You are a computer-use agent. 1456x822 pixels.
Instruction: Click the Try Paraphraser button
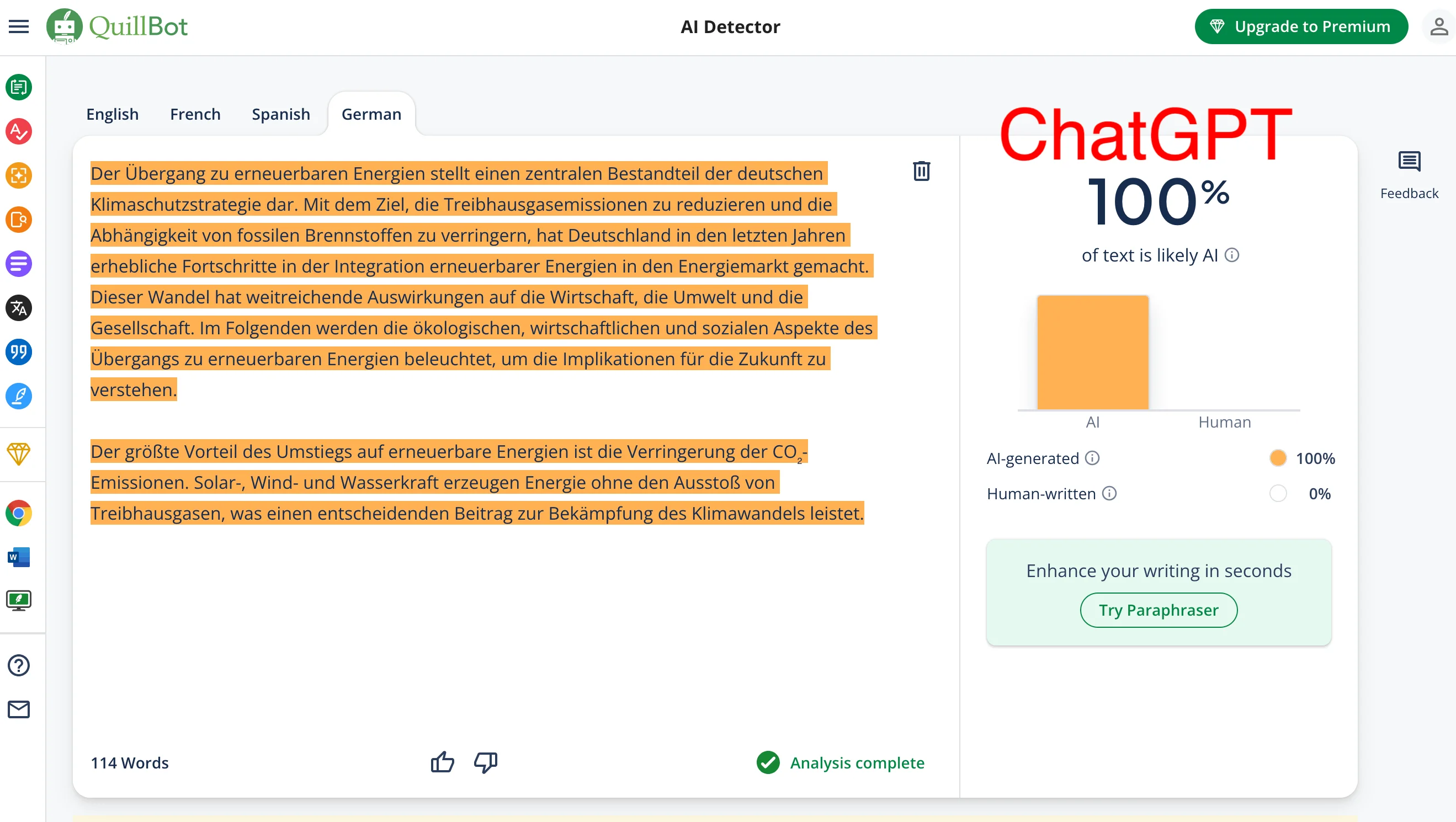1158,610
